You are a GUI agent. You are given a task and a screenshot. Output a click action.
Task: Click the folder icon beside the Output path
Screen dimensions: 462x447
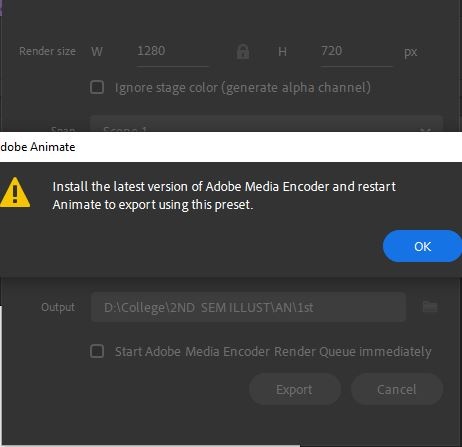pos(430,307)
